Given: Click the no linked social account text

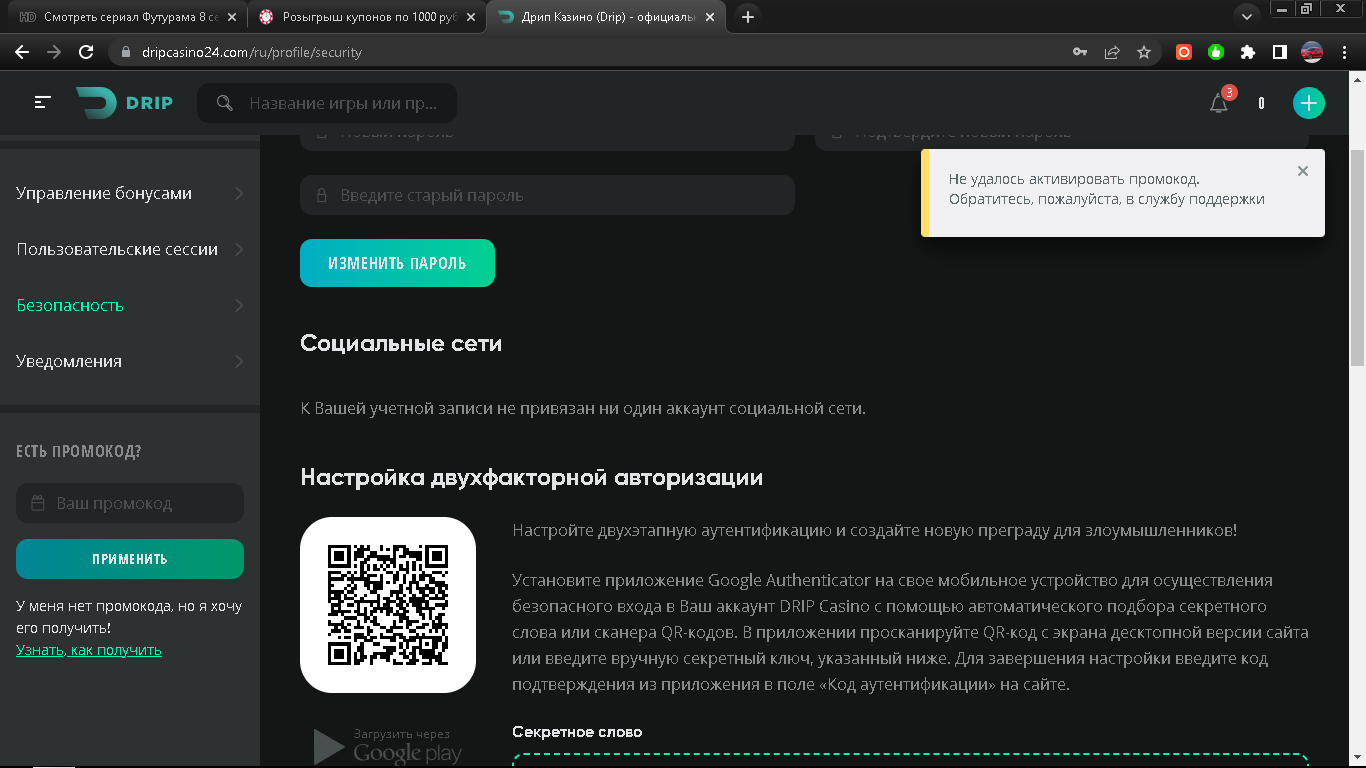Looking at the screenshot, I should [x=583, y=409].
